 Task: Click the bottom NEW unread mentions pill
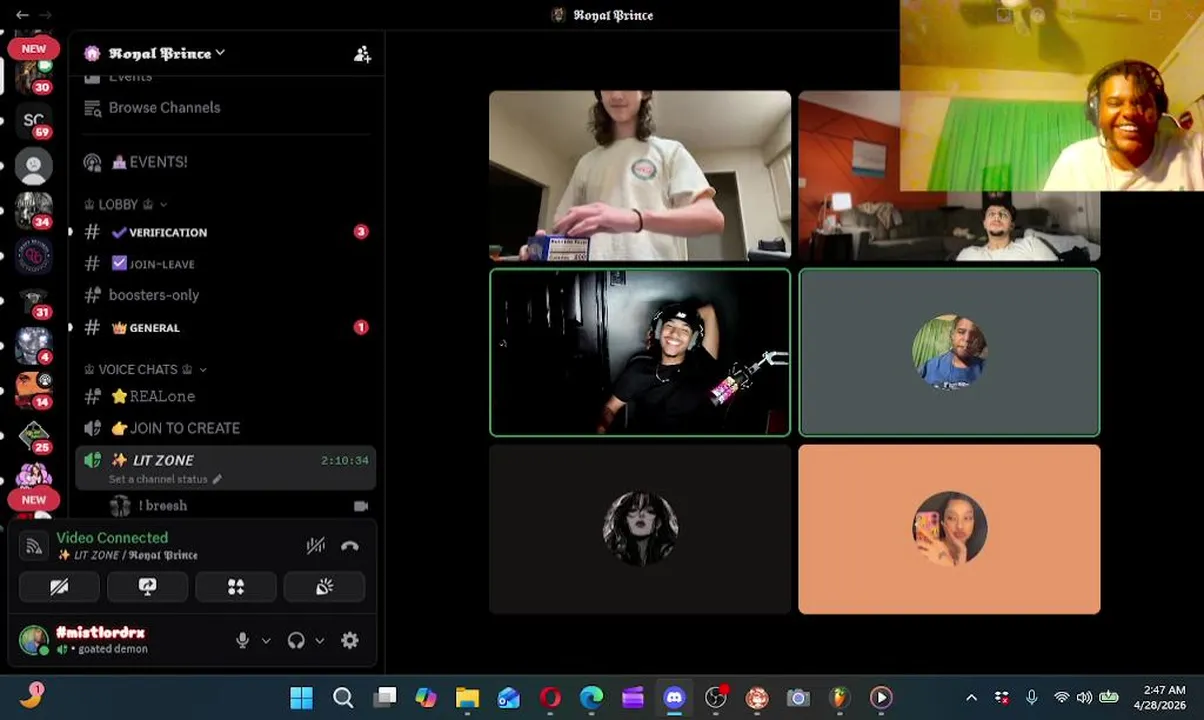click(x=34, y=499)
